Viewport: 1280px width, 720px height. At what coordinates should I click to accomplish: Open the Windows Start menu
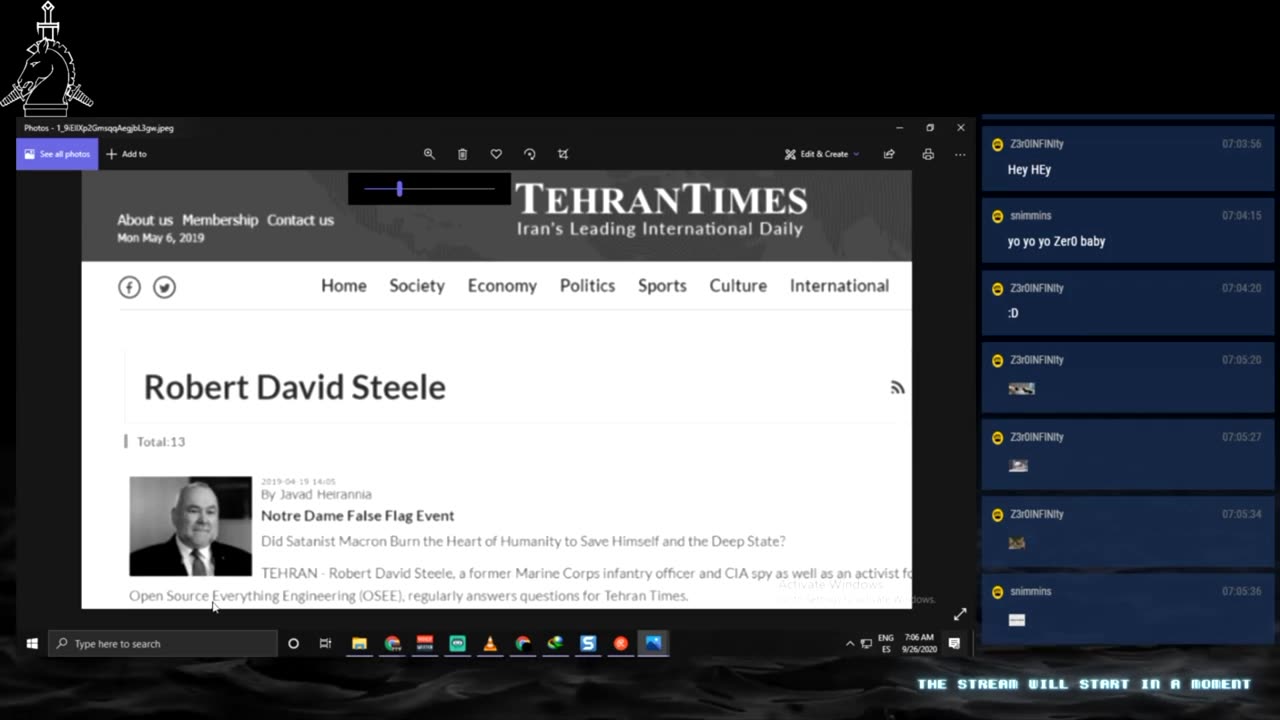click(x=31, y=644)
